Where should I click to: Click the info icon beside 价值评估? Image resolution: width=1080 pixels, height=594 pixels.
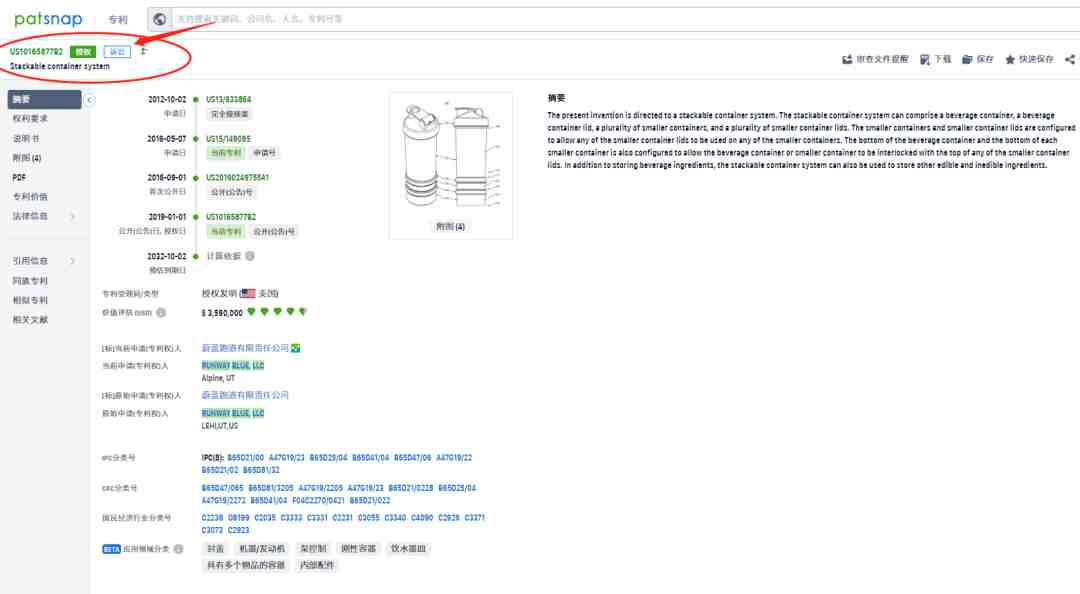coord(161,313)
